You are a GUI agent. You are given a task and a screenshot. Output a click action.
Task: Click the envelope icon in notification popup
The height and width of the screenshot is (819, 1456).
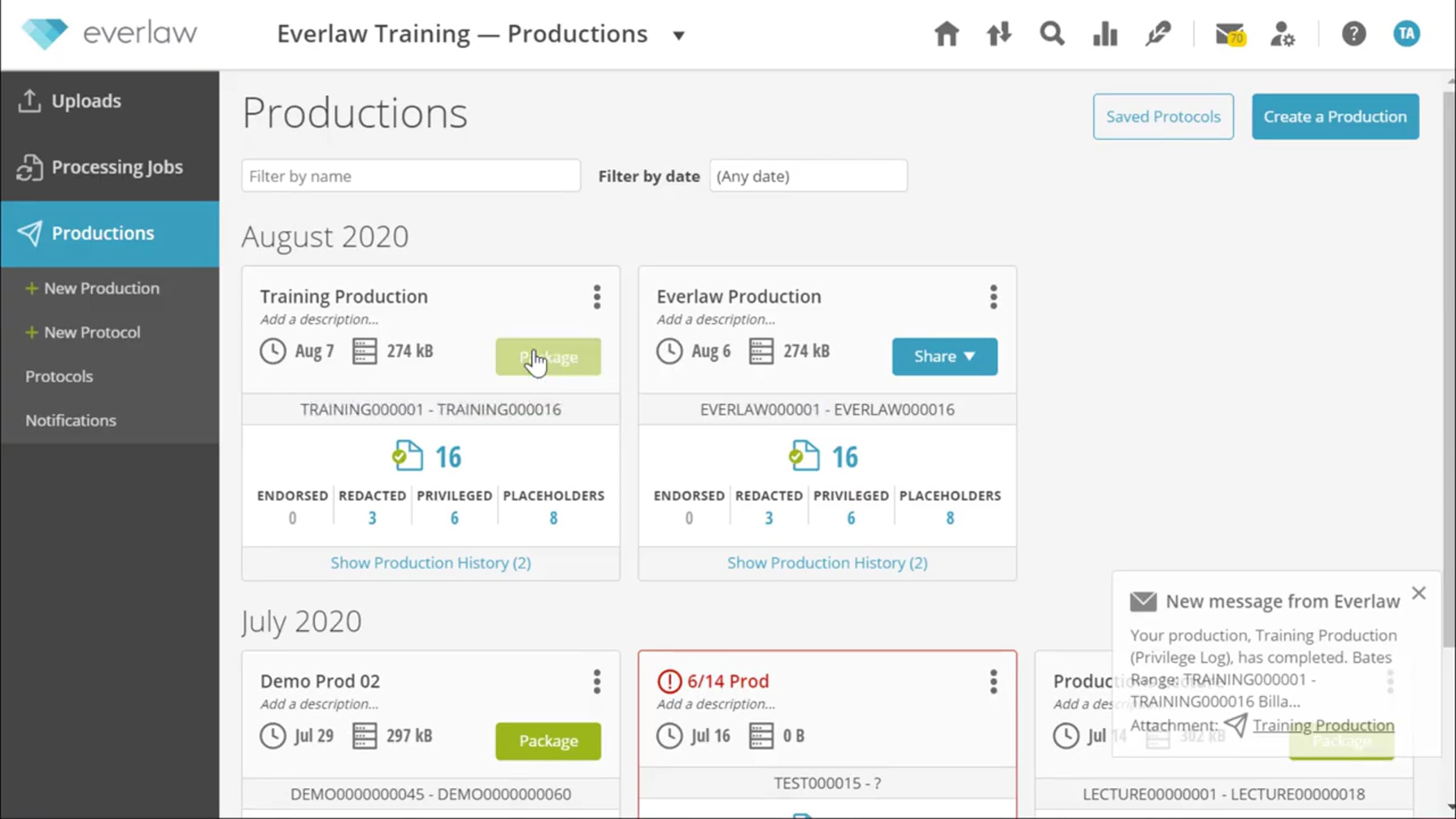1143,602
